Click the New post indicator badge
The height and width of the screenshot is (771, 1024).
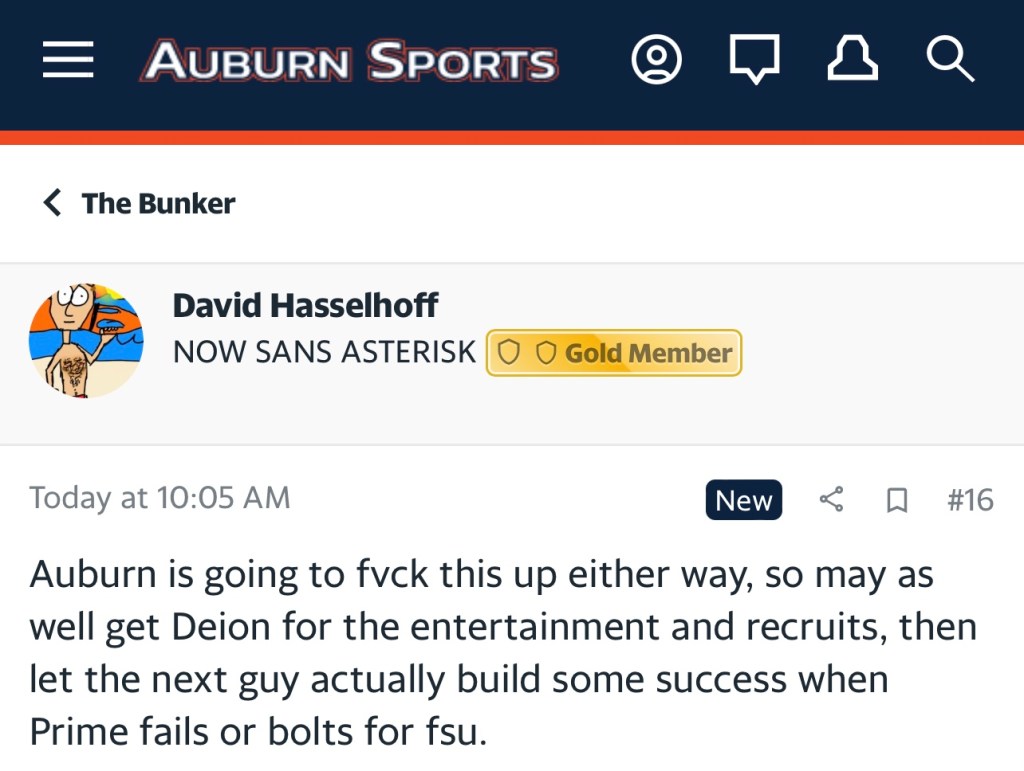pyautogui.click(x=744, y=500)
